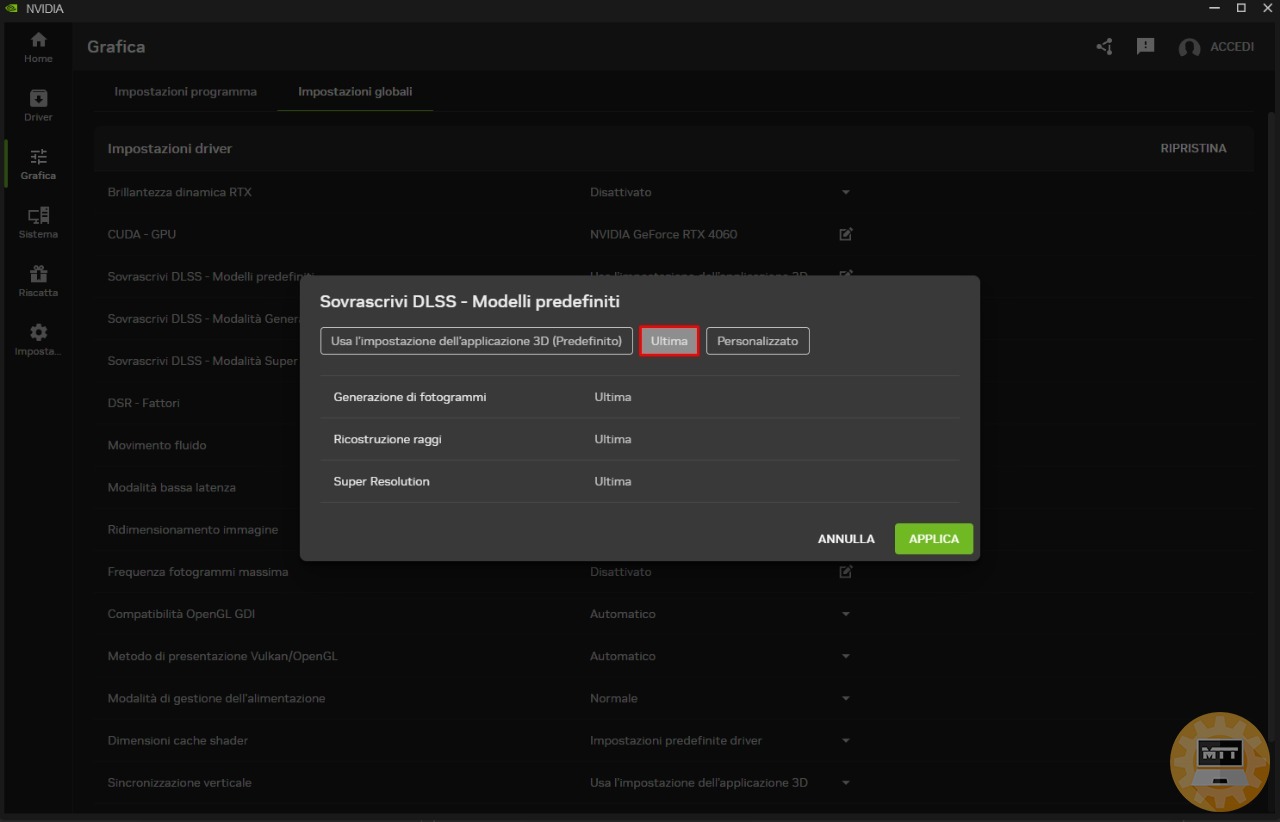Go to the Driver section icon
This screenshot has height=822, width=1280.
(38, 104)
